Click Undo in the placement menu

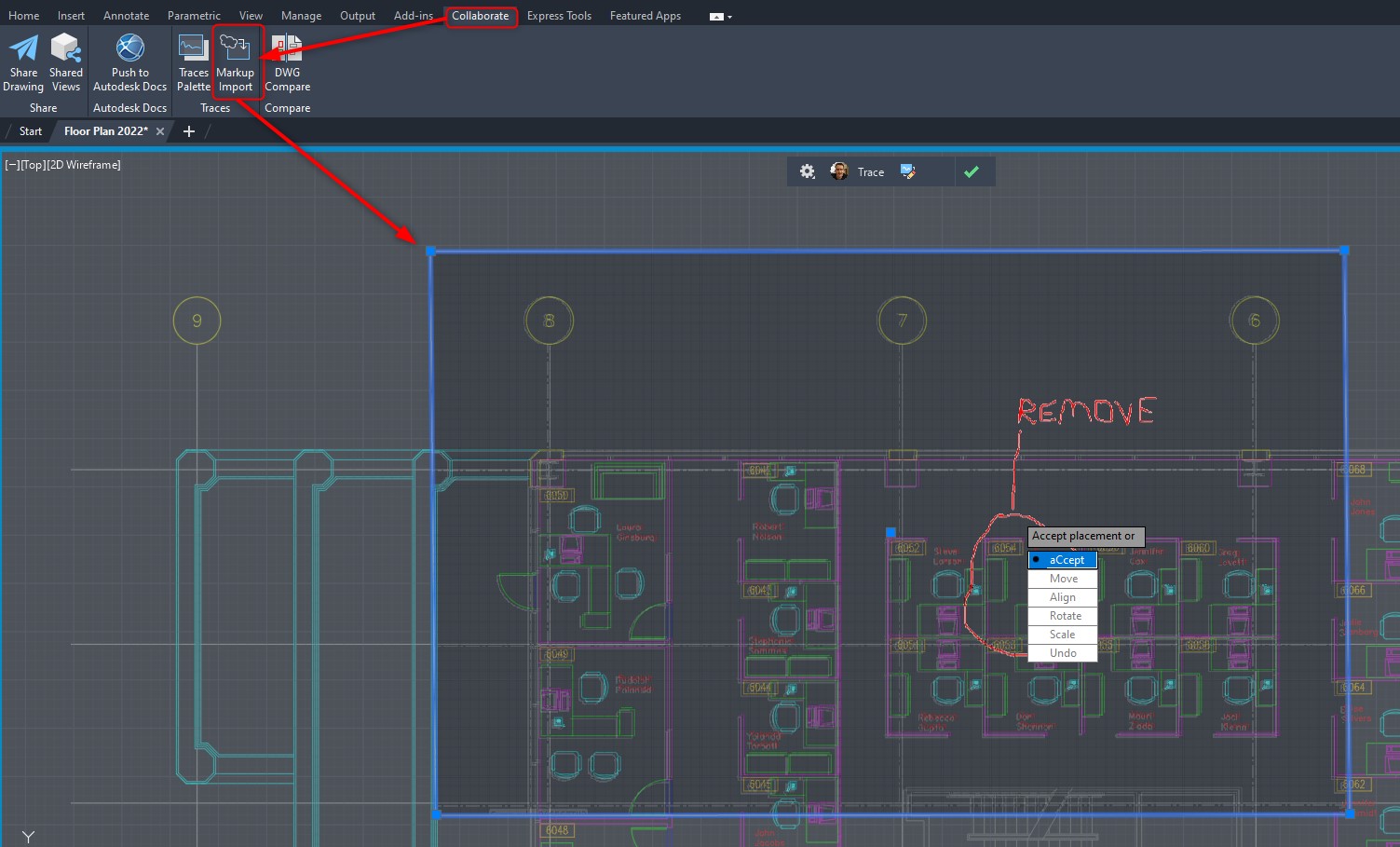(x=1062, y=652)
